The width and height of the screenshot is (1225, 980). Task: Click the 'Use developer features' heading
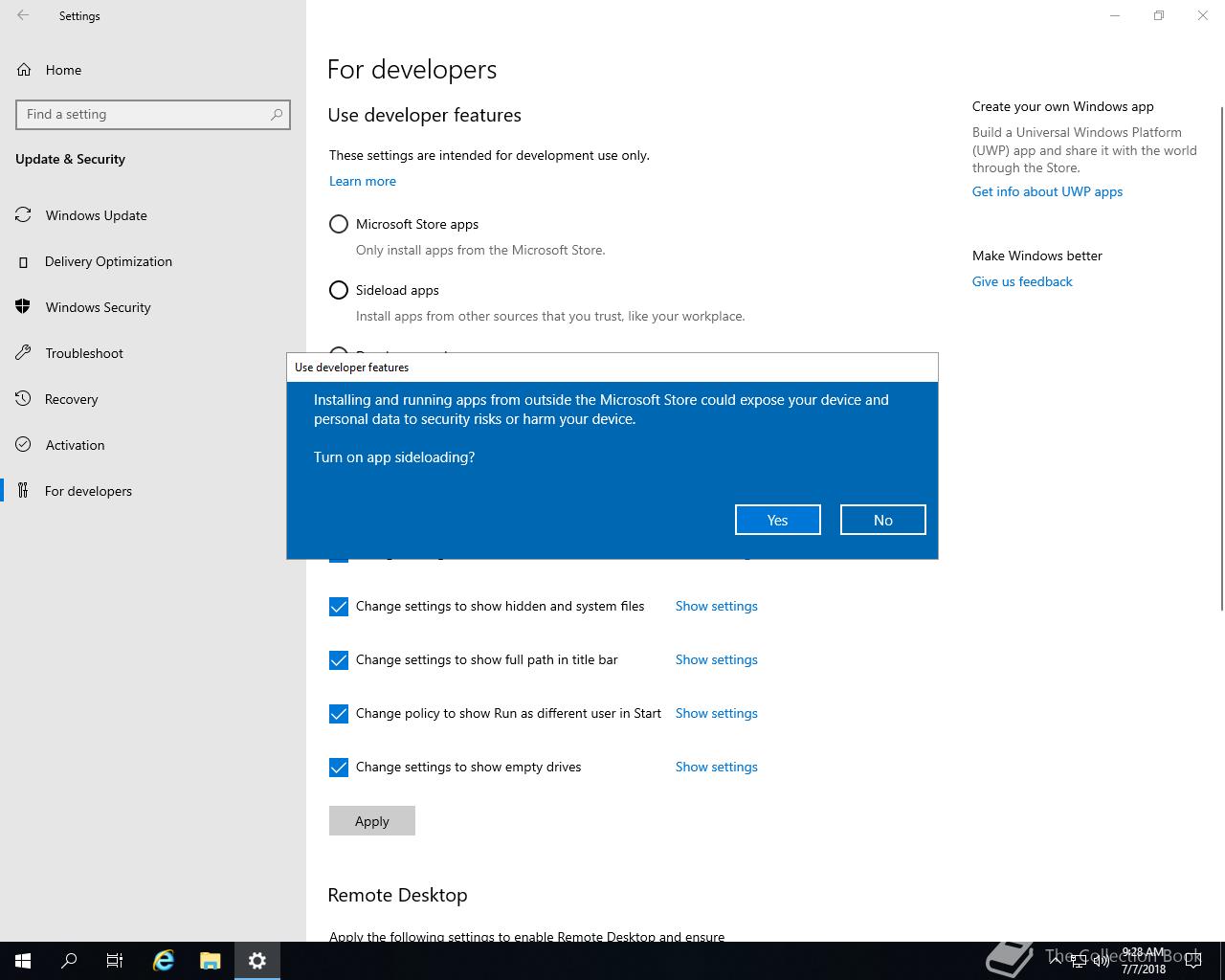click(x=424, y=115)
